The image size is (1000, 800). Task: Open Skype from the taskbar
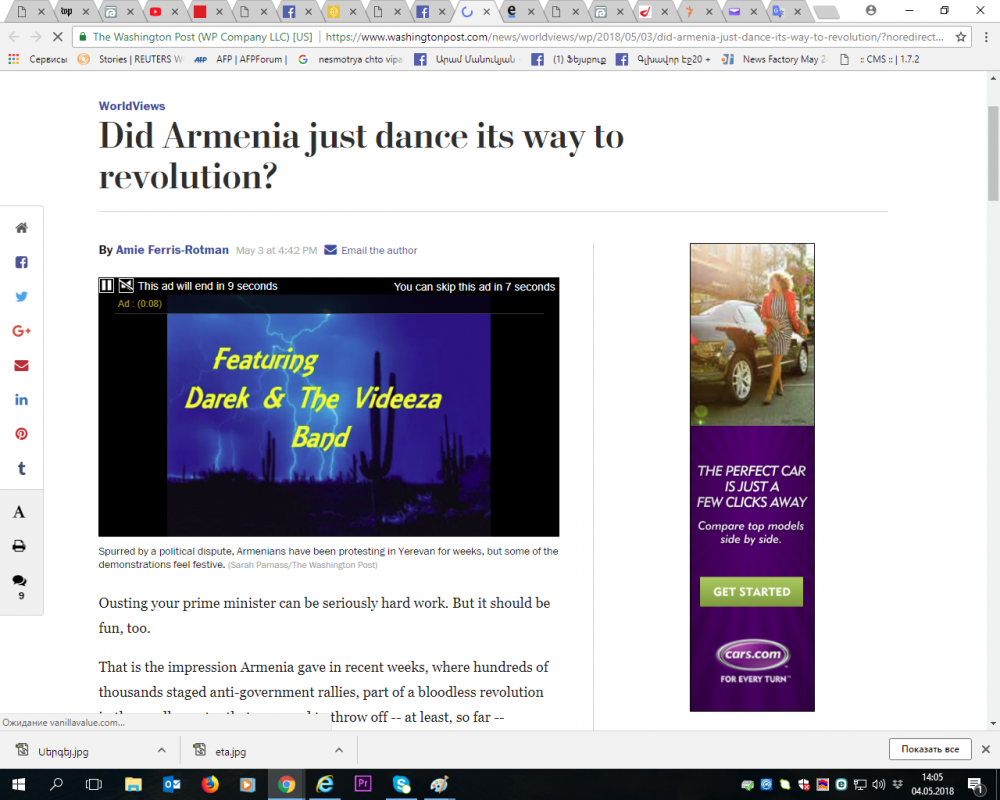tap(401, 784)
